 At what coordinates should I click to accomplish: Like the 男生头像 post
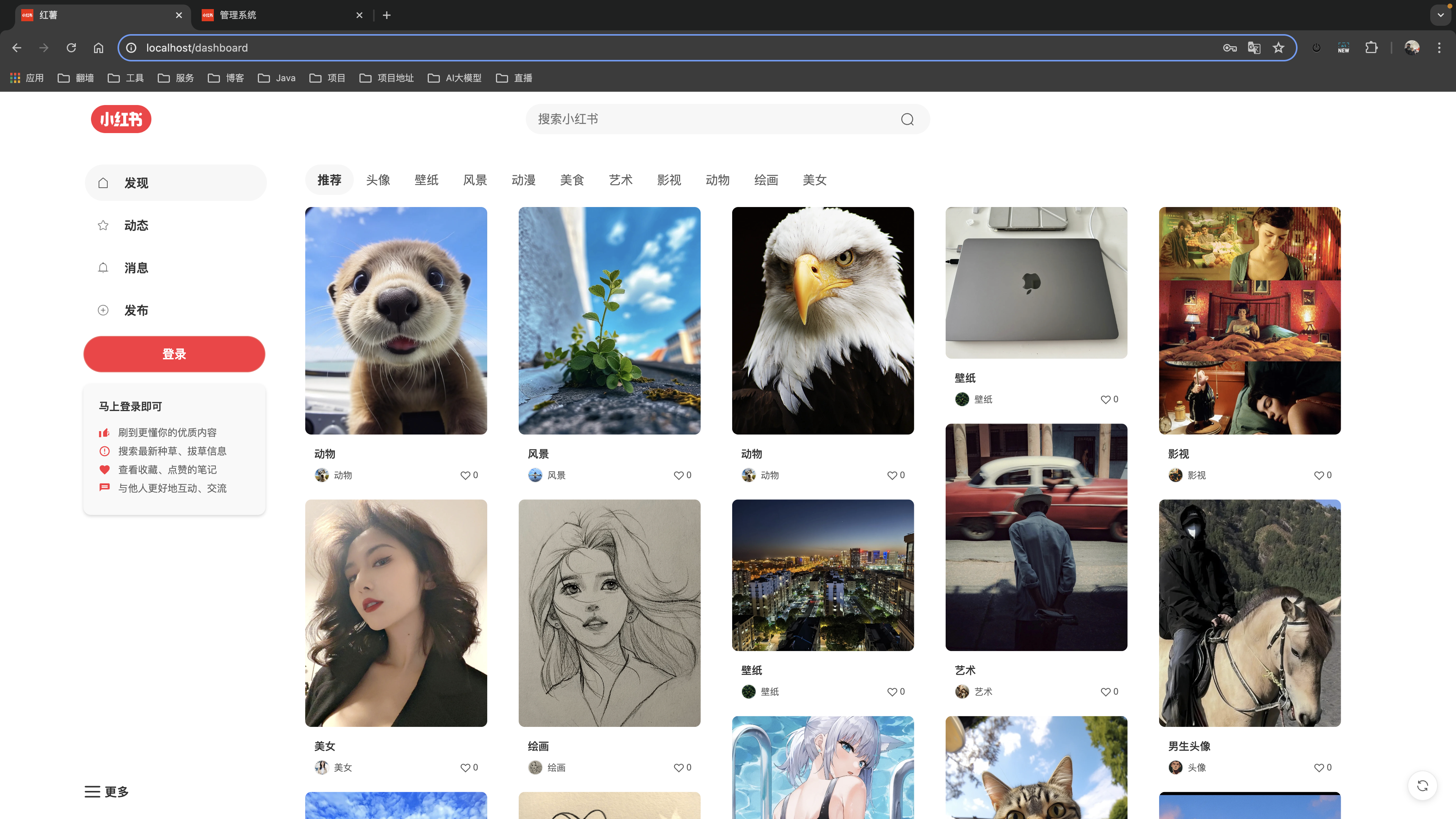pyautogui.click(x=1319, y=767)
